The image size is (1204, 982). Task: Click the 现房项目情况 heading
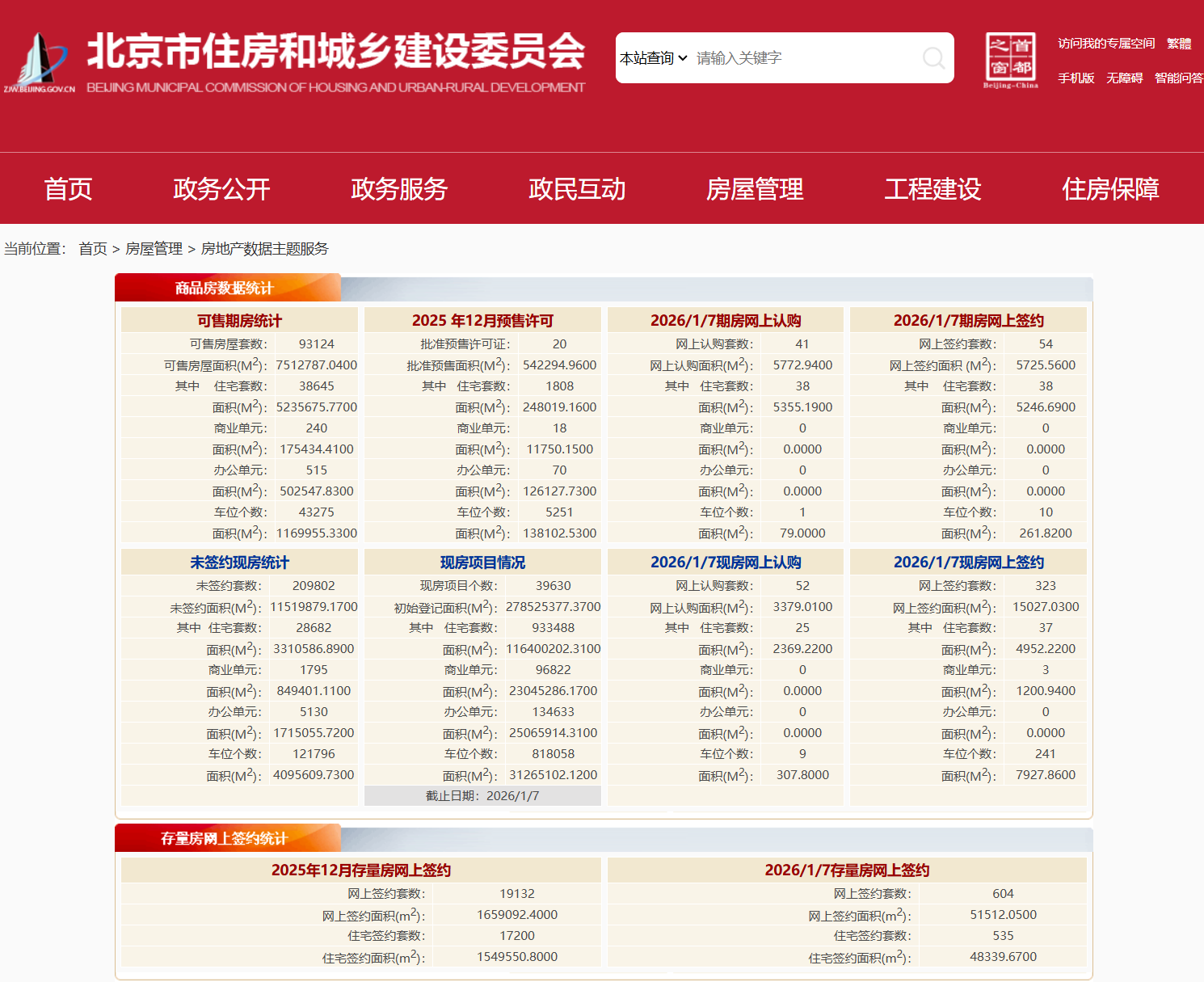[x=482, y=563]
